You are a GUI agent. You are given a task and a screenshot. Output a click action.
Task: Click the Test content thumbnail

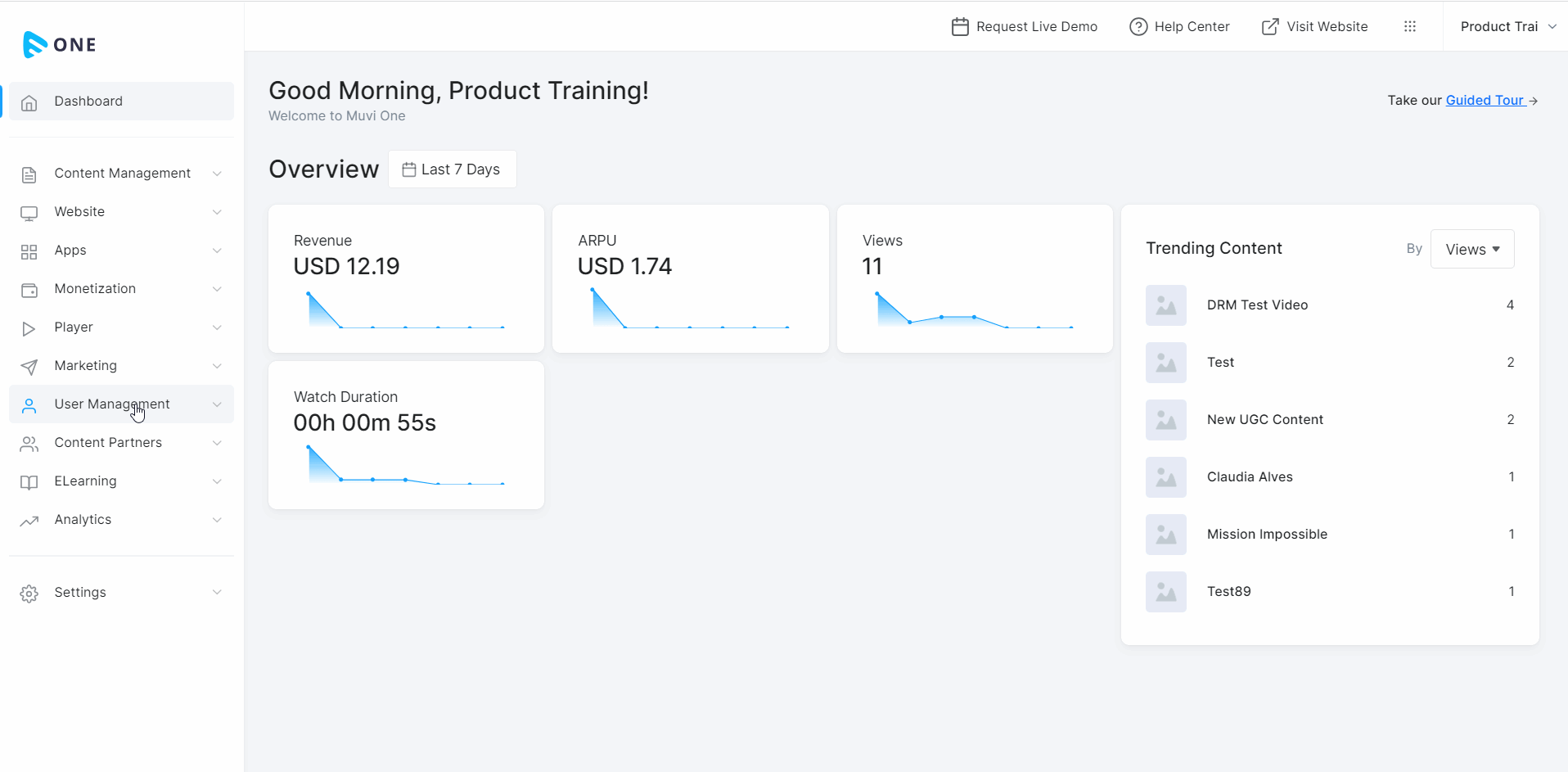point(1166,363)
